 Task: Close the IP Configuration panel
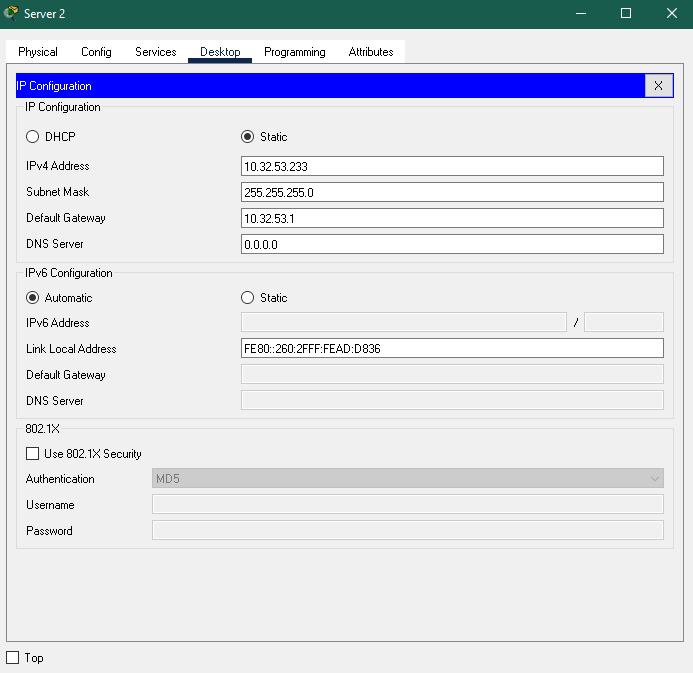(658, 86)
